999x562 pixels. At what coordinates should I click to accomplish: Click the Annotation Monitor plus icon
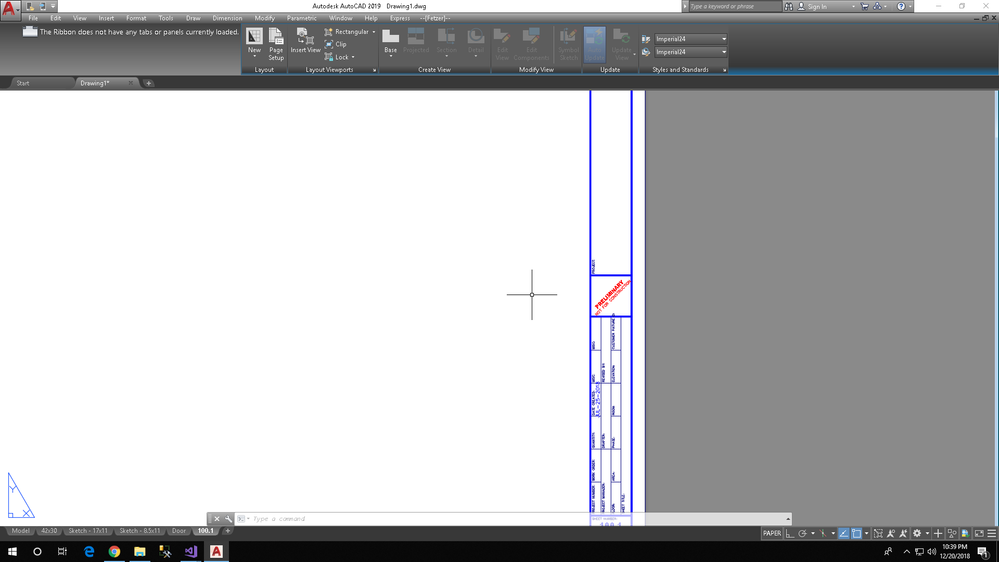938,533
